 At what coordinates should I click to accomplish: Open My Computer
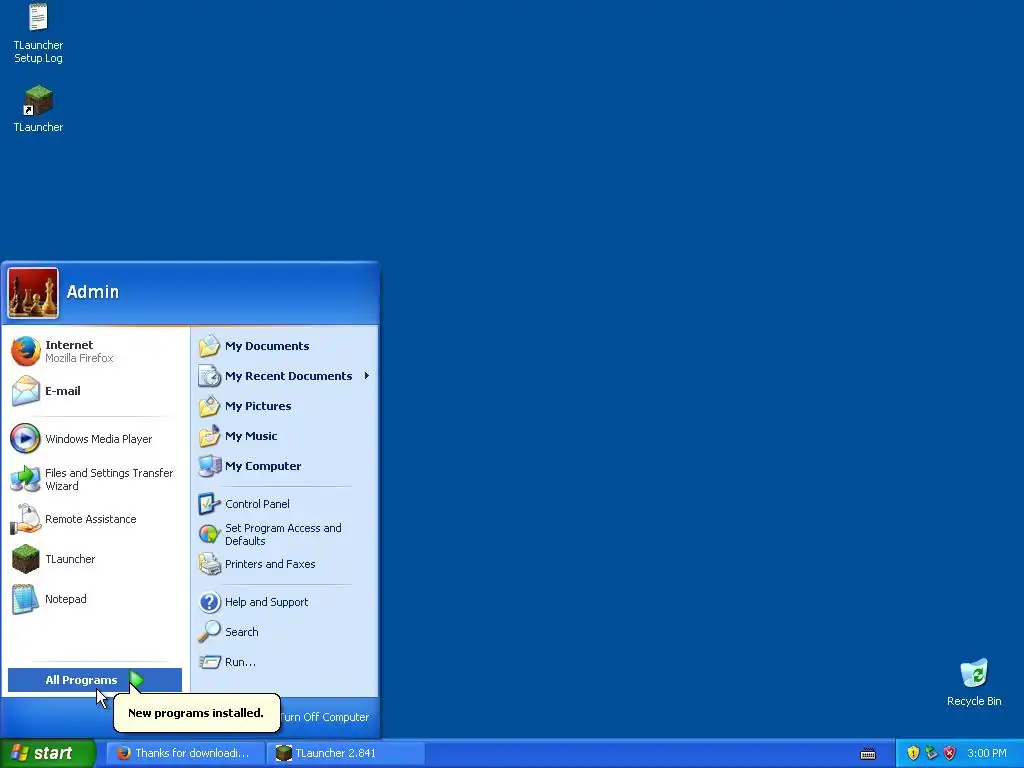[284, 466]
